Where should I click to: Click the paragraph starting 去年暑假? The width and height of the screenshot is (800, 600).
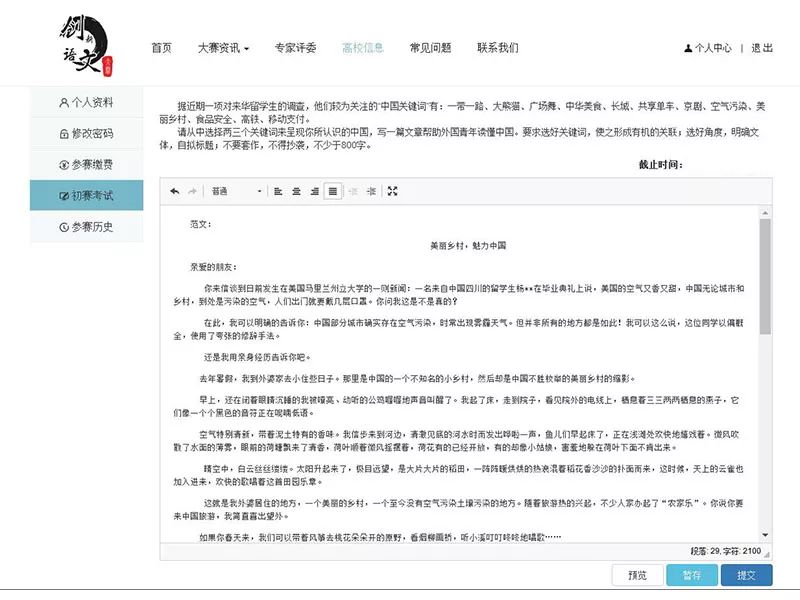417,379
